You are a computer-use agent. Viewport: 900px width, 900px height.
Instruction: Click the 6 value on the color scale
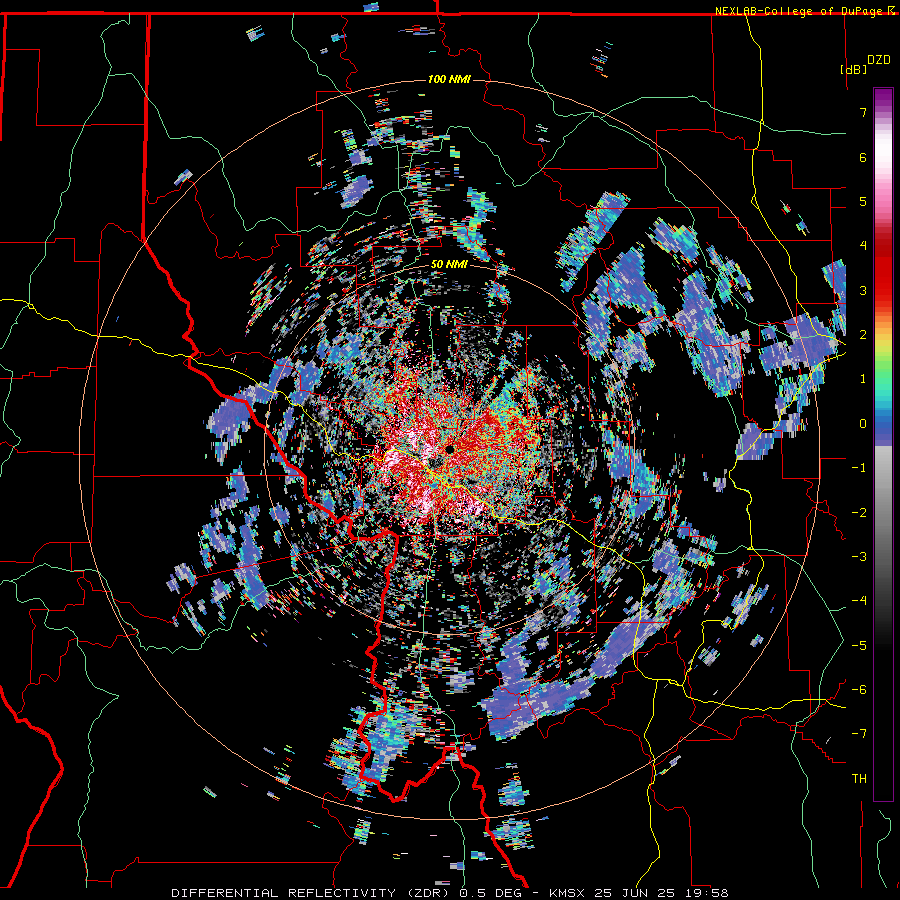(x=863, y=157)
